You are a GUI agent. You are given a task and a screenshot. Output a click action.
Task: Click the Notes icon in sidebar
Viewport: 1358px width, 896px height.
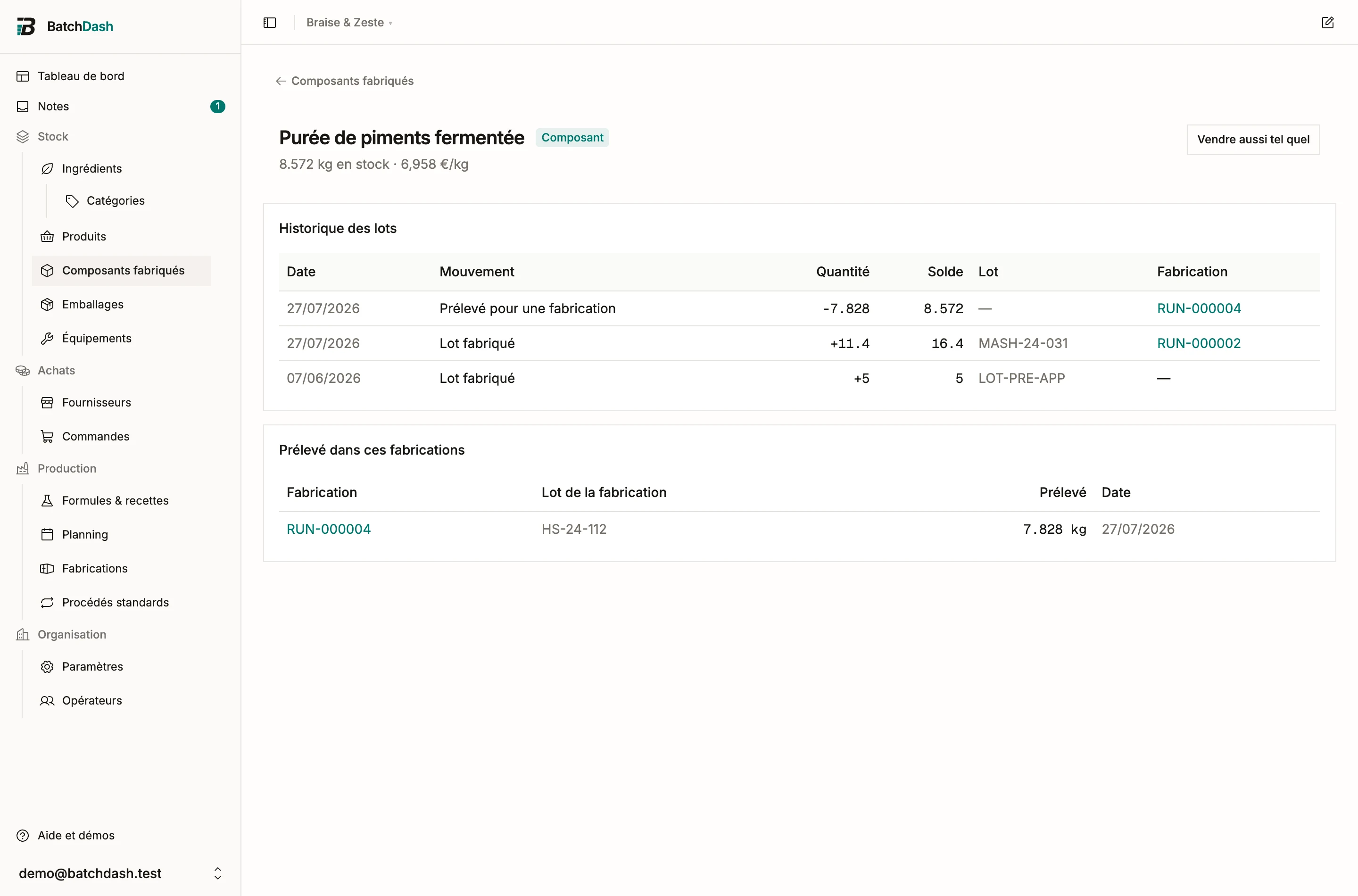coord(23,106)
